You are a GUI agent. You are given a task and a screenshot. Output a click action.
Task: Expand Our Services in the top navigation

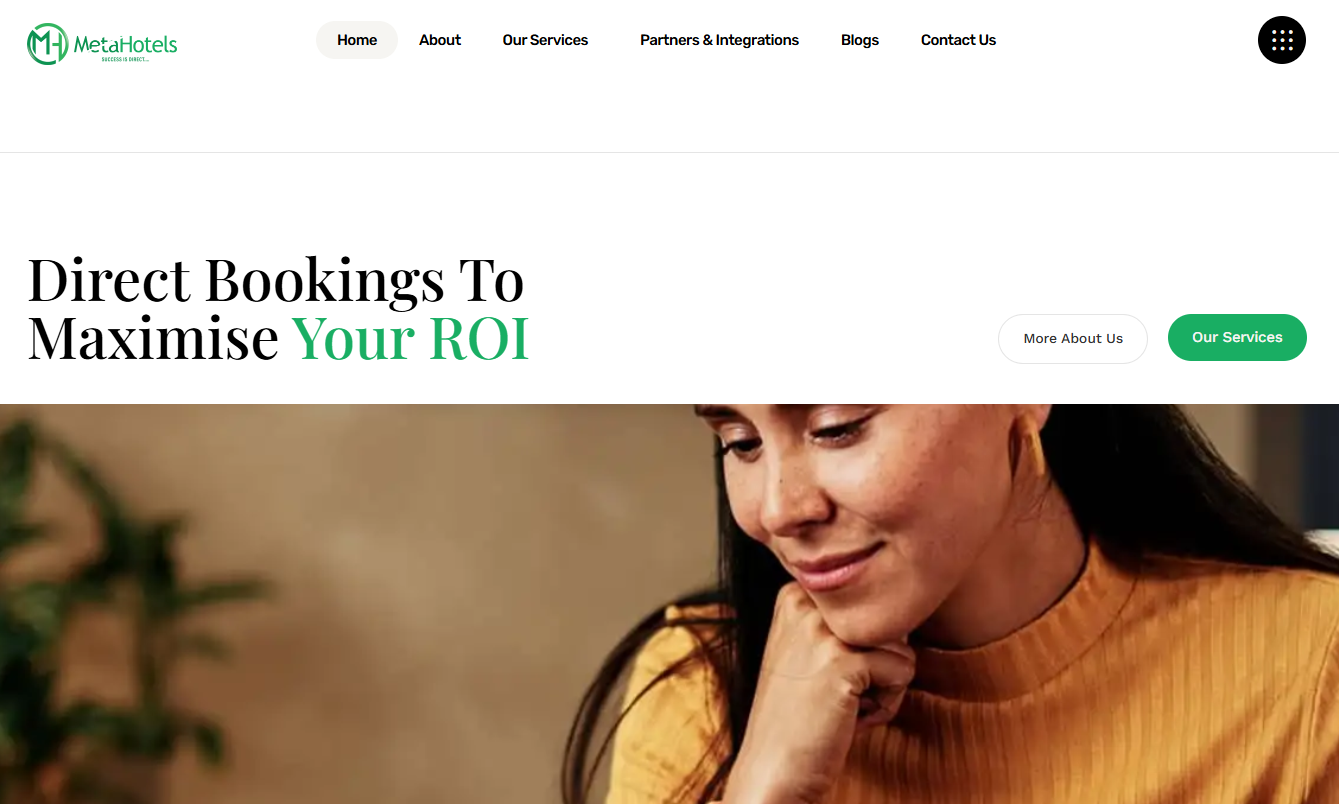(545, 40)
